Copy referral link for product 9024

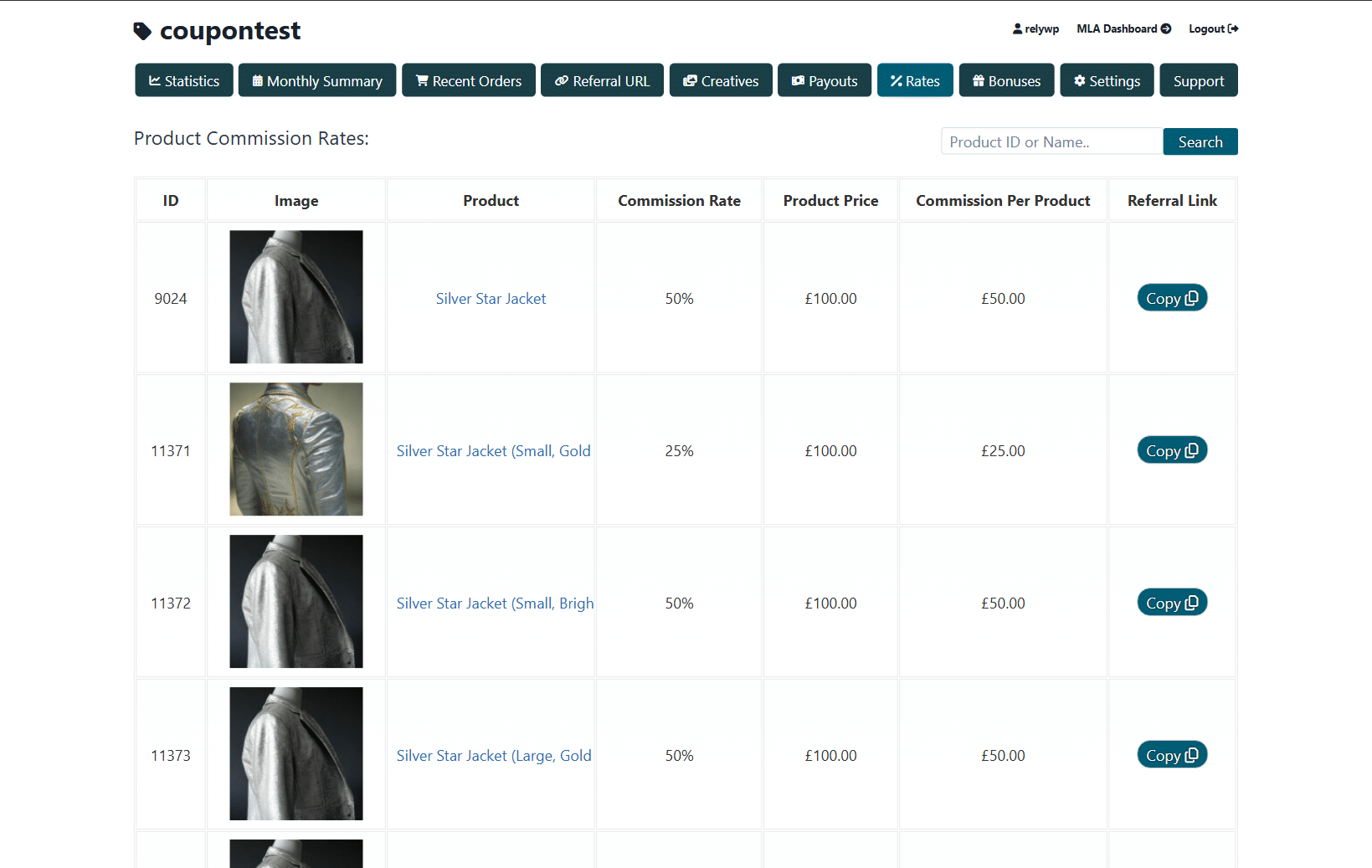pyautogui.click(x=1172, y=298)
